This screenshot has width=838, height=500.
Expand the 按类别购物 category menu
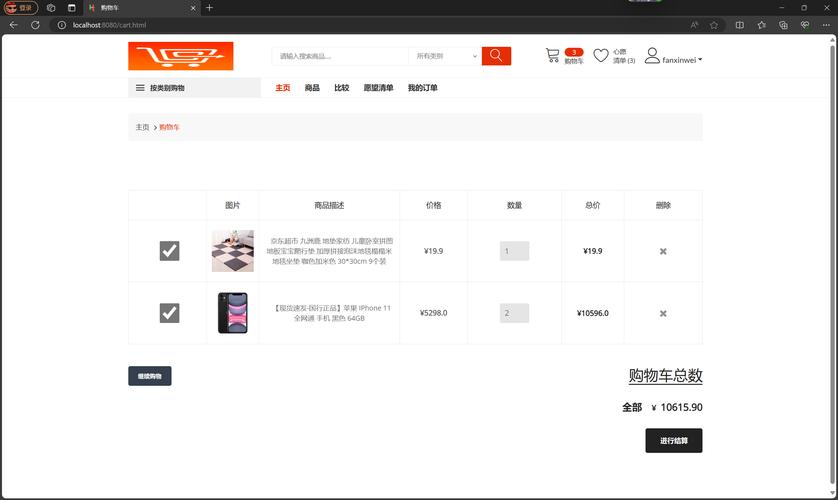194,88
